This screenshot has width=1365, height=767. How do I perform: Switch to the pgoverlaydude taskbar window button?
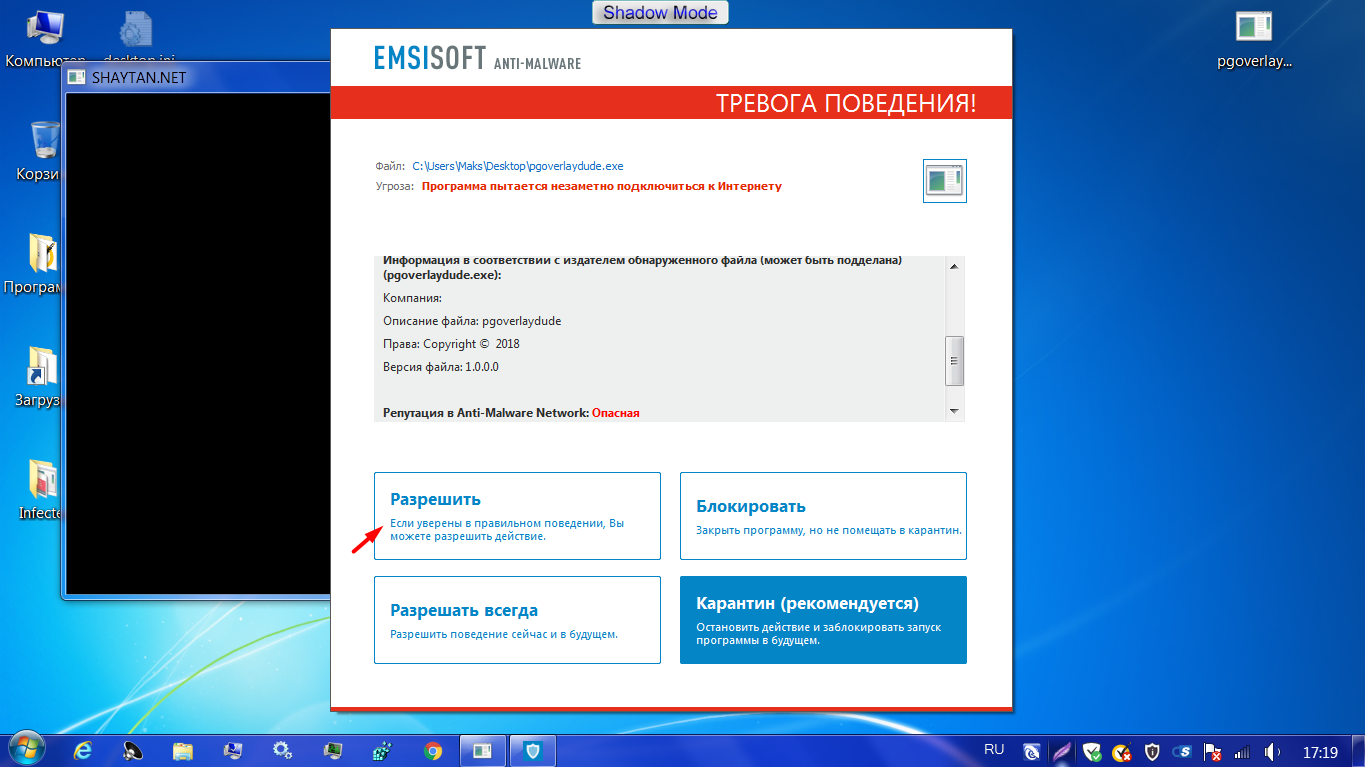(482, 750)
